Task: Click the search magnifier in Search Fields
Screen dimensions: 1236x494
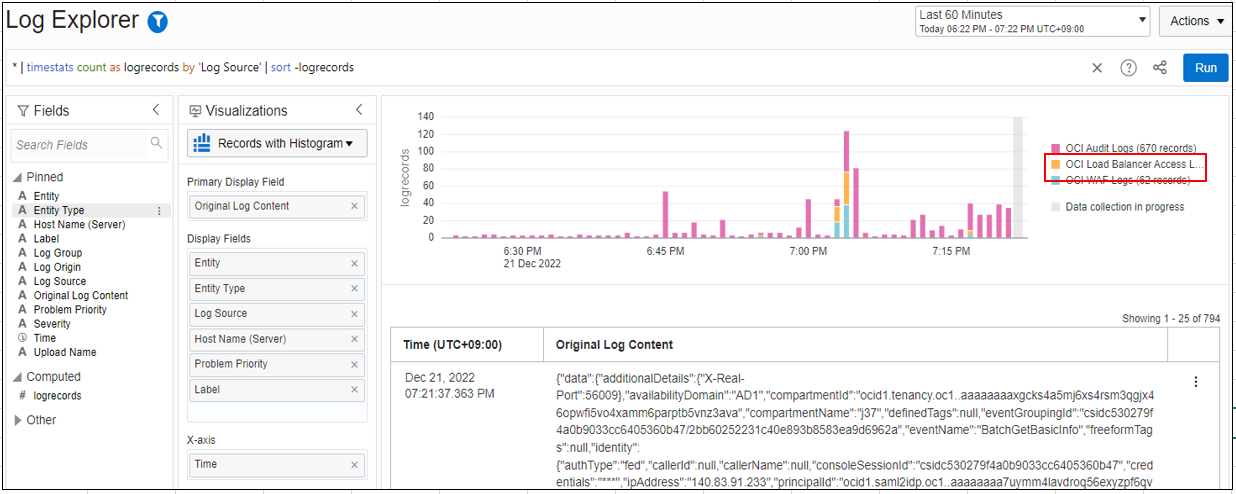Action: click(x=156, y=143)
